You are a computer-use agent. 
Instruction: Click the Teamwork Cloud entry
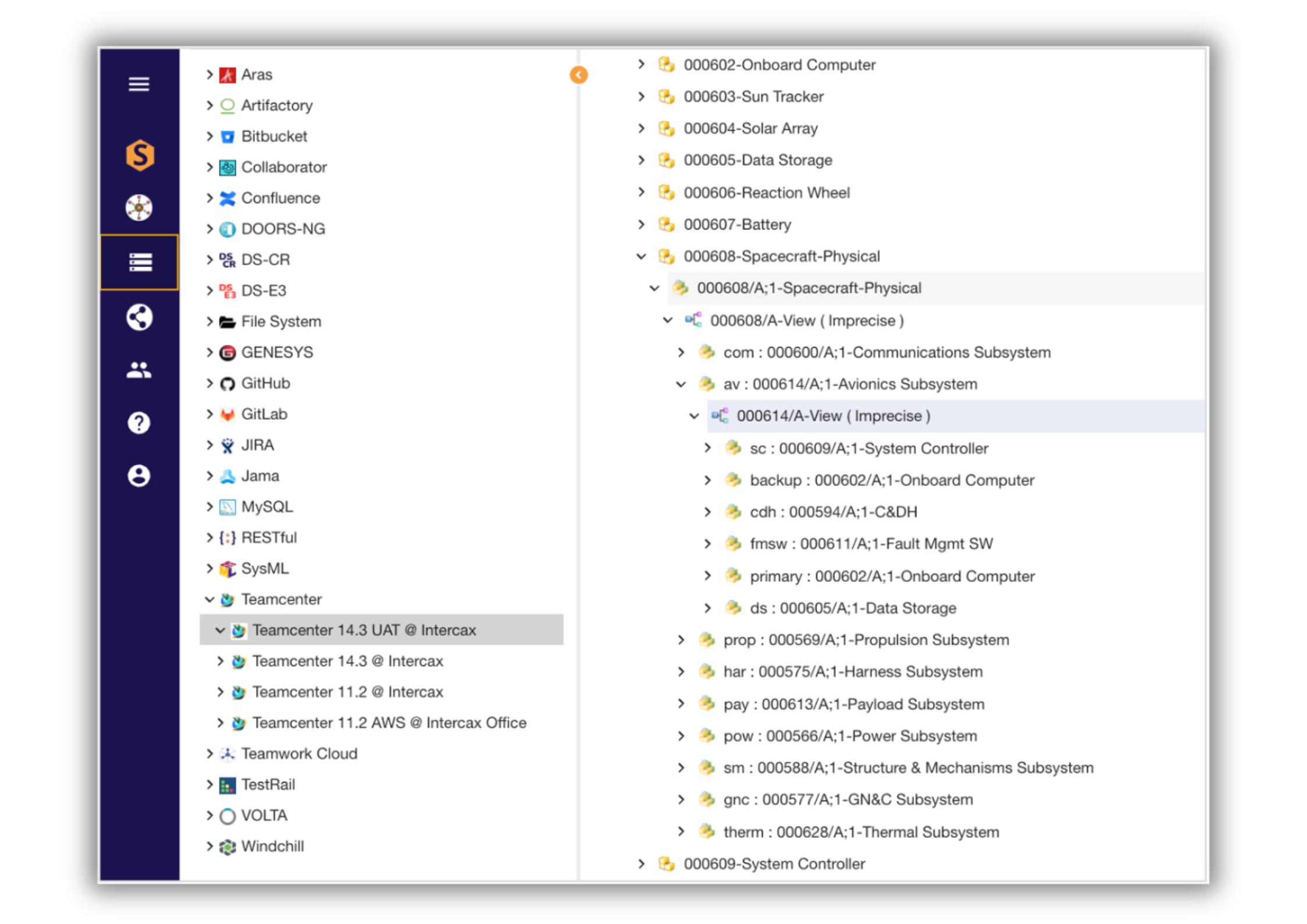tap(299, 753)
